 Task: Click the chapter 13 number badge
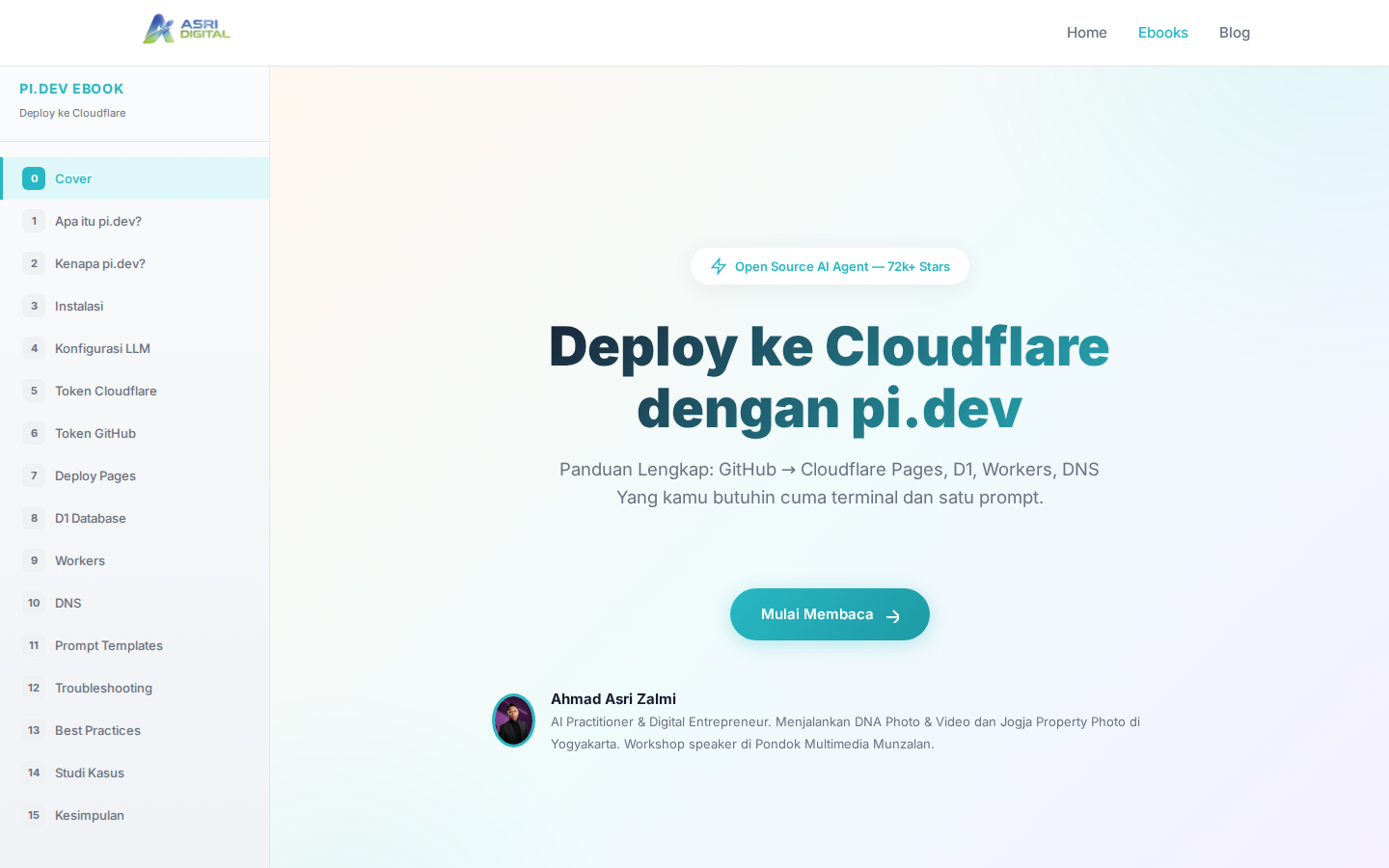tap(34, 730)
